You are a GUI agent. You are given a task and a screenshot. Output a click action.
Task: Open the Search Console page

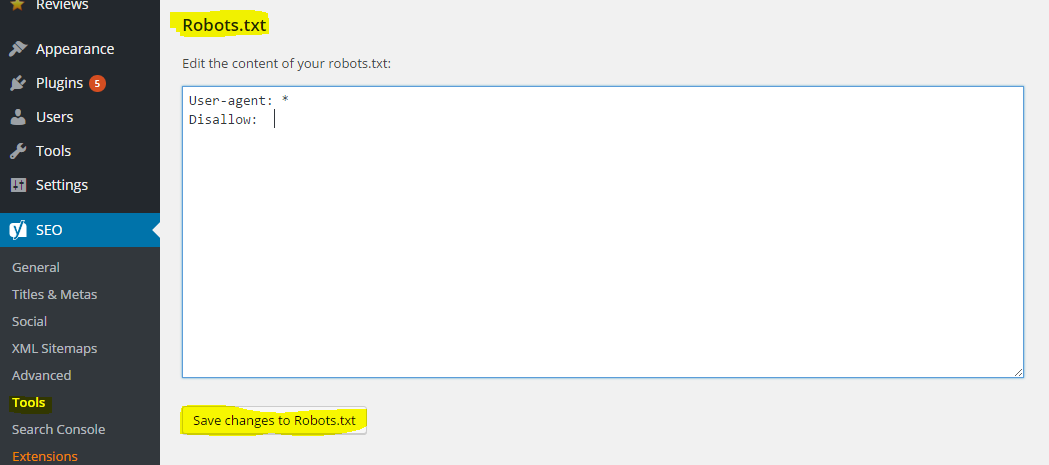(58, 429)
